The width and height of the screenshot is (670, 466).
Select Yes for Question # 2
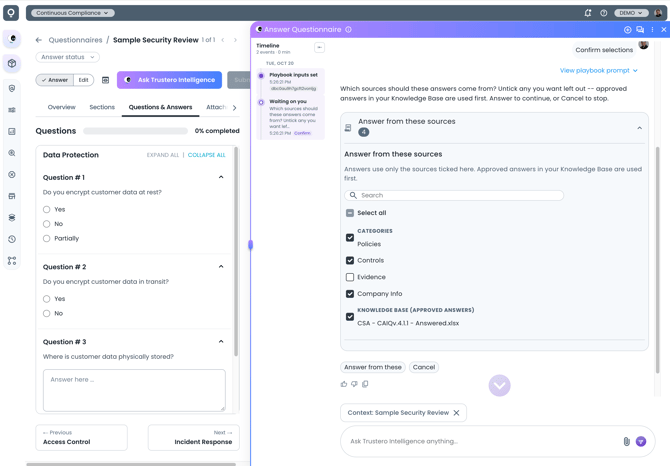(47, 299)
